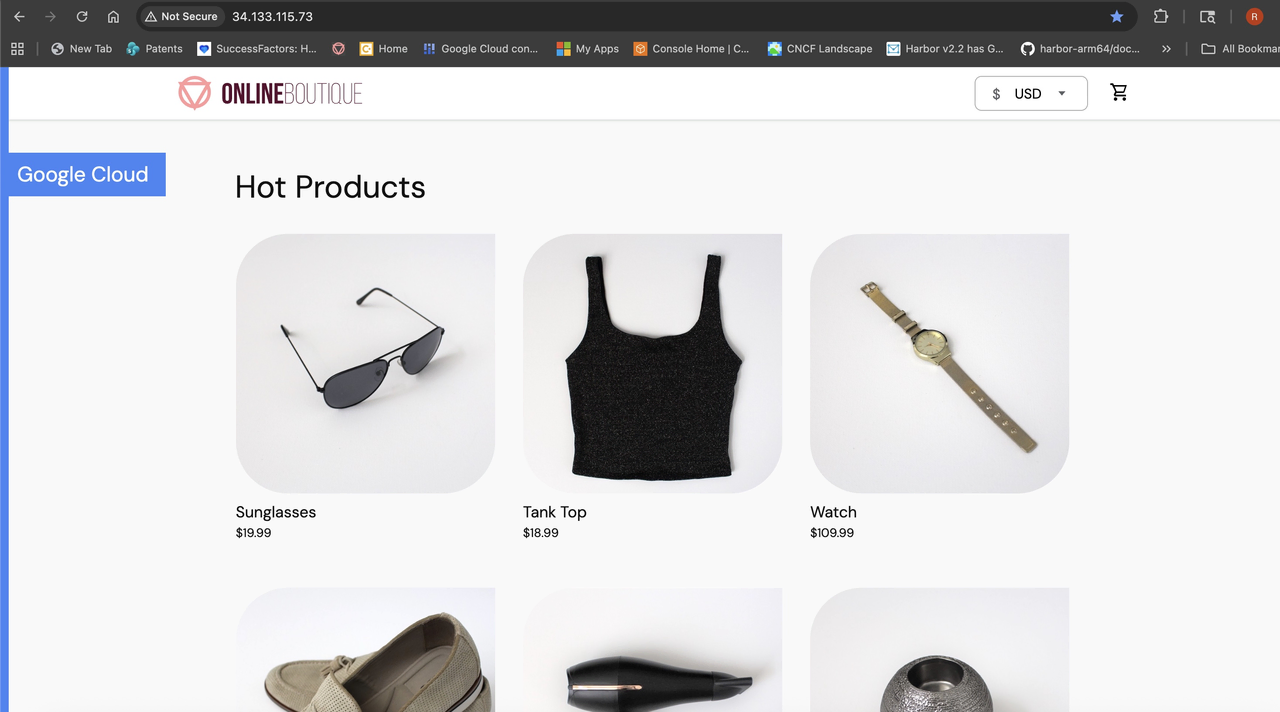Open the hairdryer product image
Screen dimensions: 1280x712
point(652,650)
